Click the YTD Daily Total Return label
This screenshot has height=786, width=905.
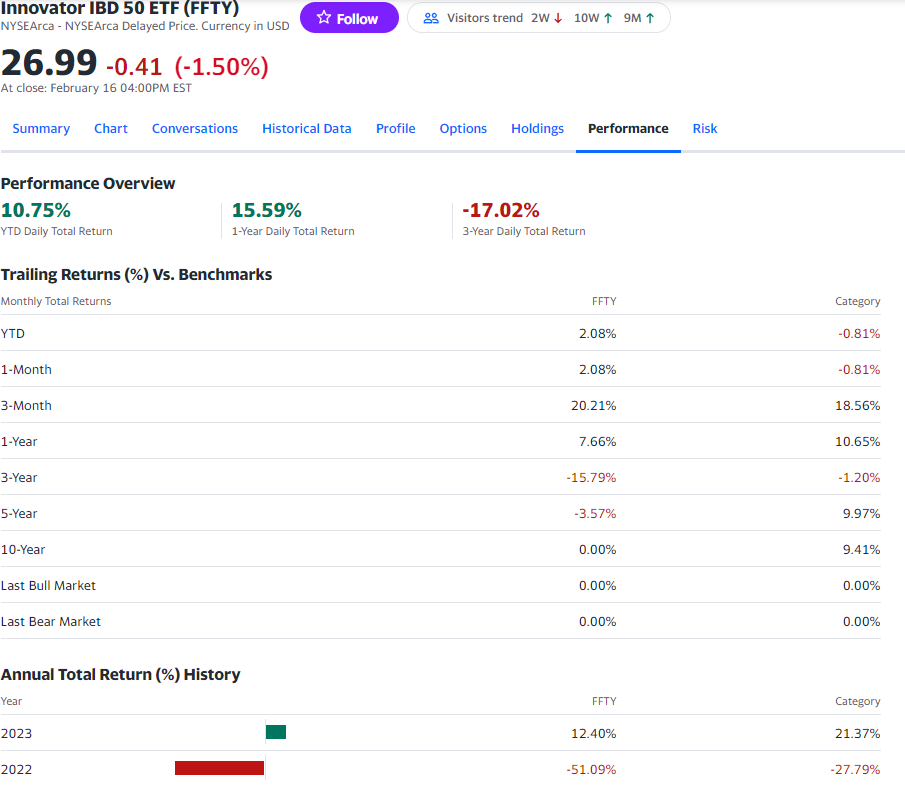(57, 231)
